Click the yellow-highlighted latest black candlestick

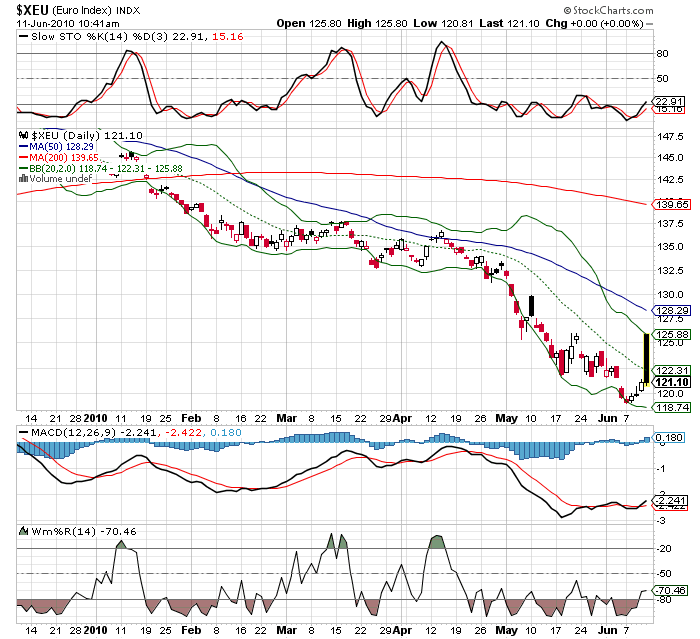click(646, 359)
